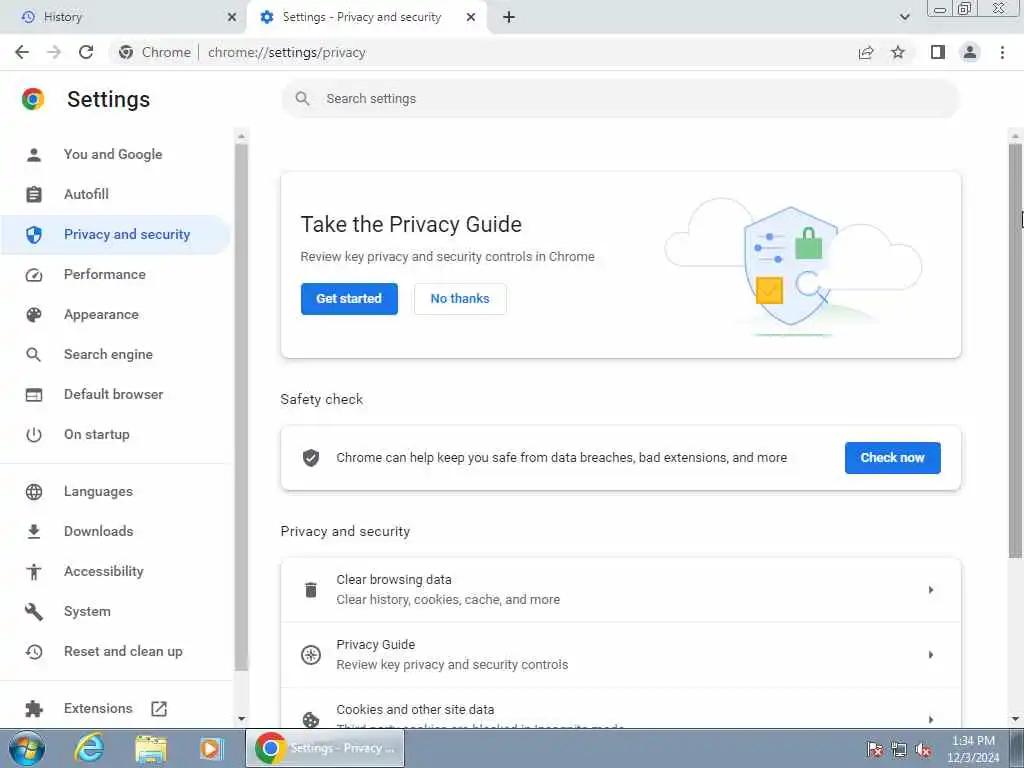
Task: Click the share page icon in address bar
Action: 866,52
